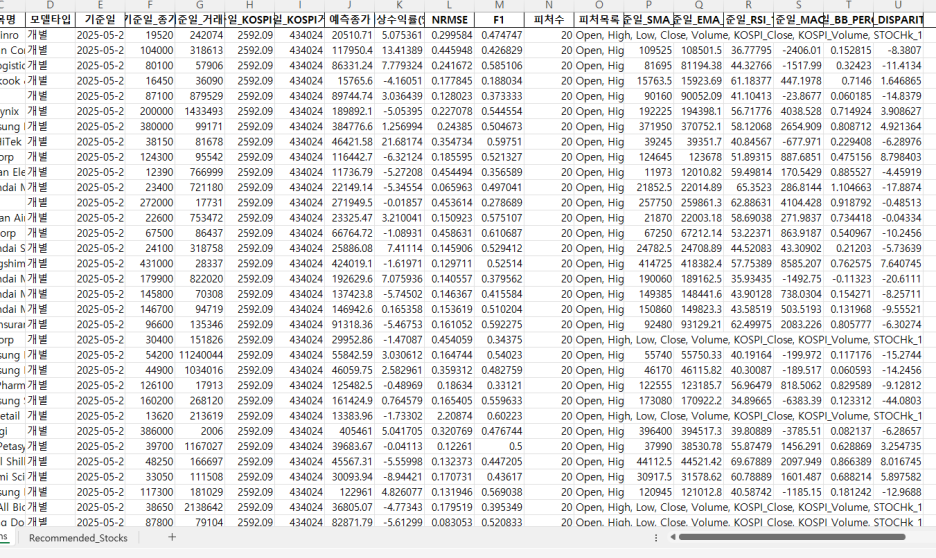Select column H header
The height and width of the screenshot is (558, 936).
[x=250, y=5]
